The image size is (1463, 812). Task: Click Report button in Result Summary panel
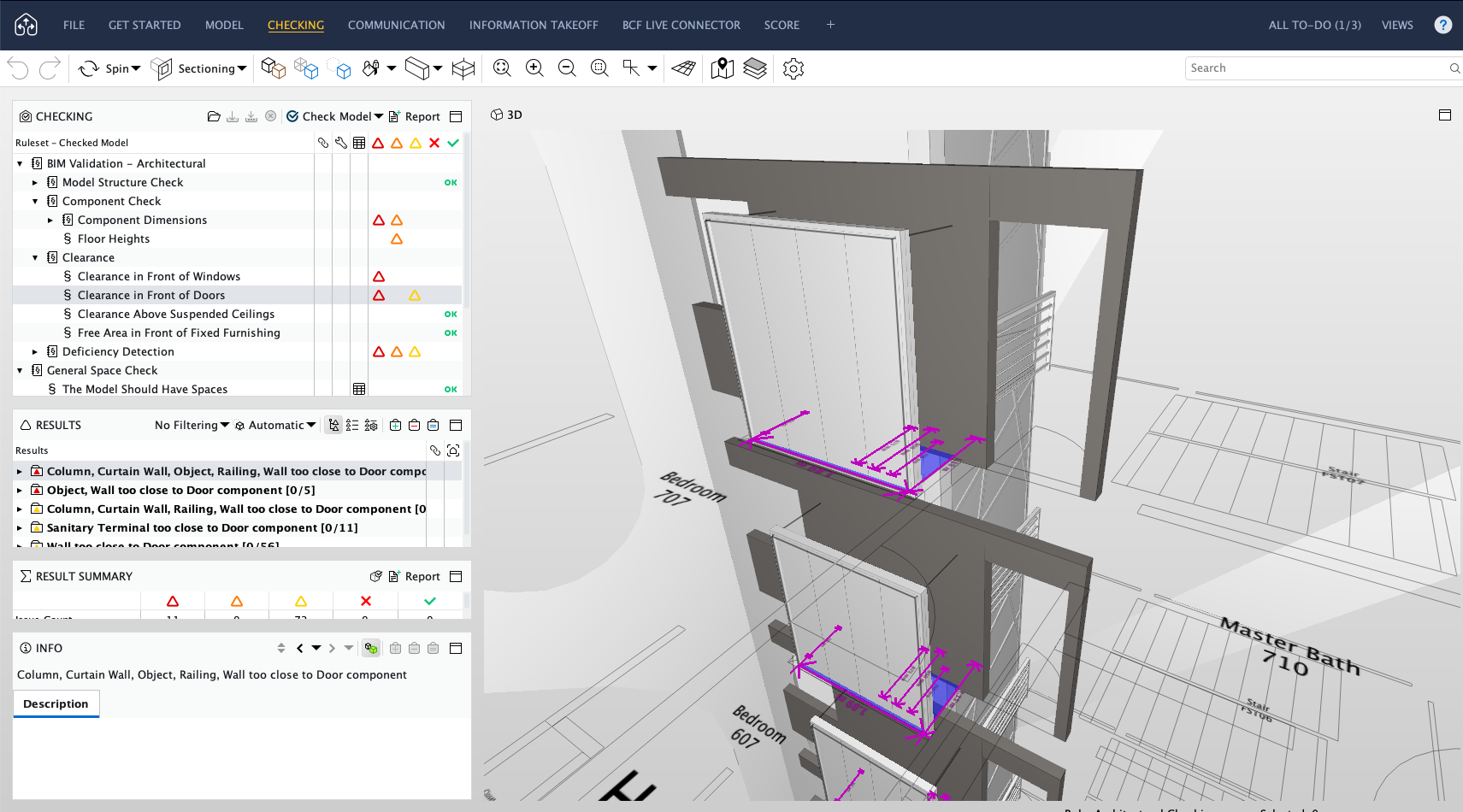pos(415,576)
